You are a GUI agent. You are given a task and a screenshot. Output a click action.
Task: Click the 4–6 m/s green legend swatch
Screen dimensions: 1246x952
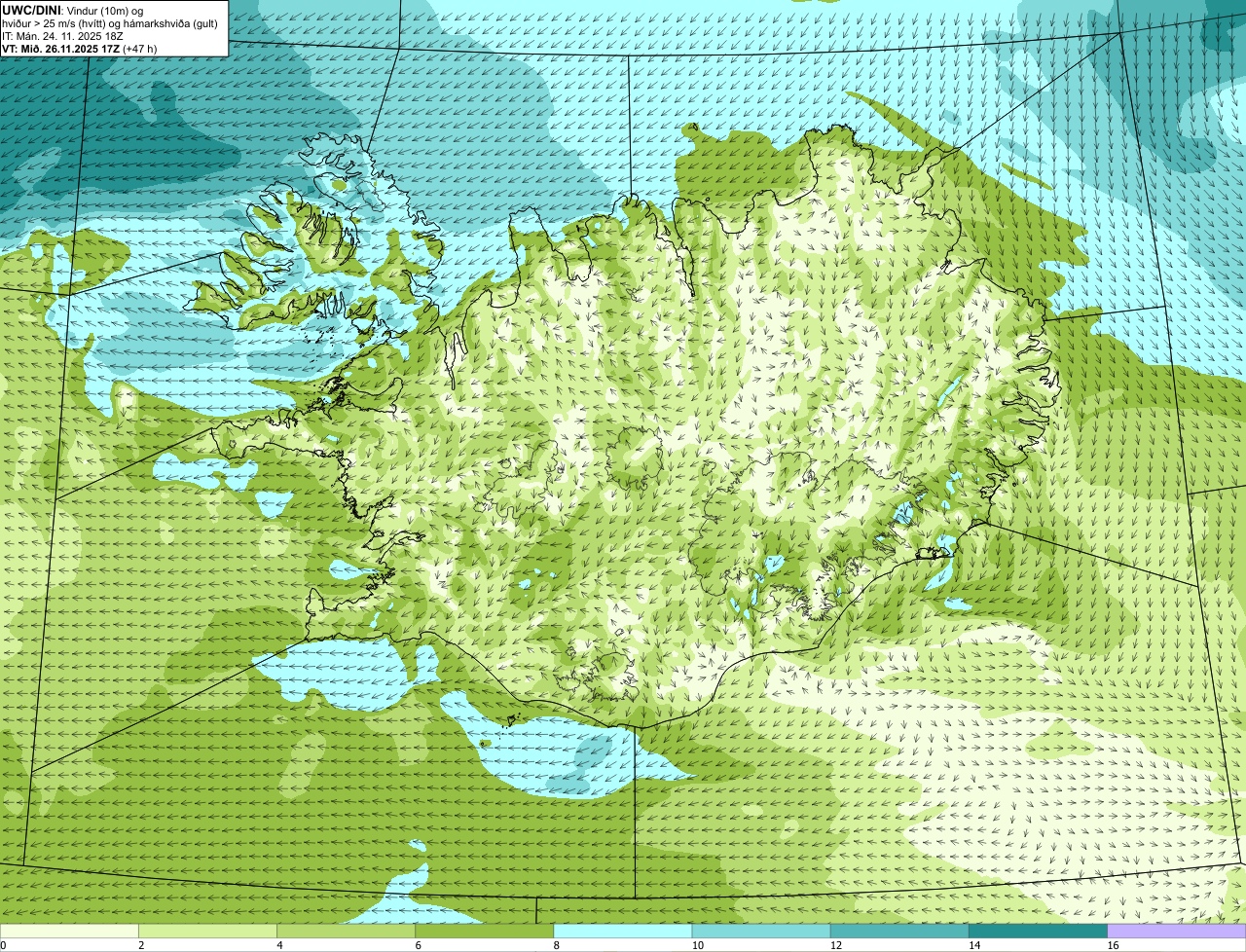346,932
